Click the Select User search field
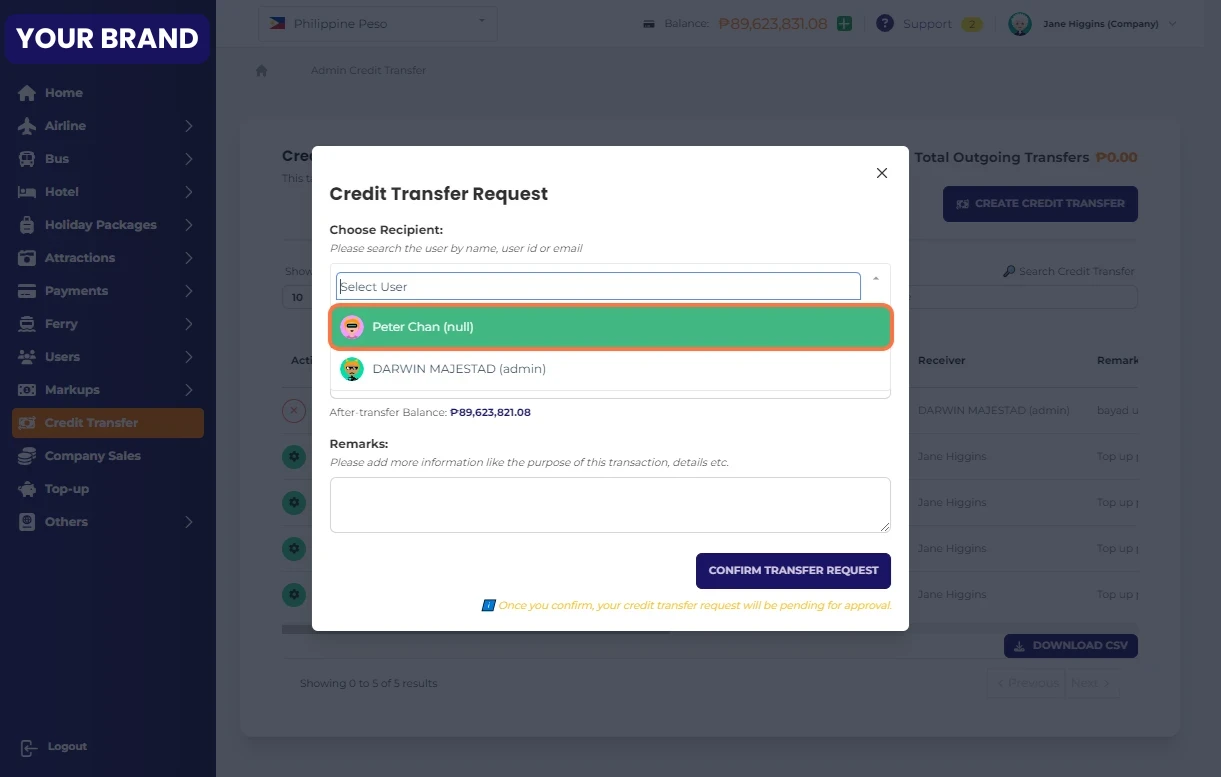Image resolution: width=1221 pixels, height=777 pixels. tap(598, 287)
